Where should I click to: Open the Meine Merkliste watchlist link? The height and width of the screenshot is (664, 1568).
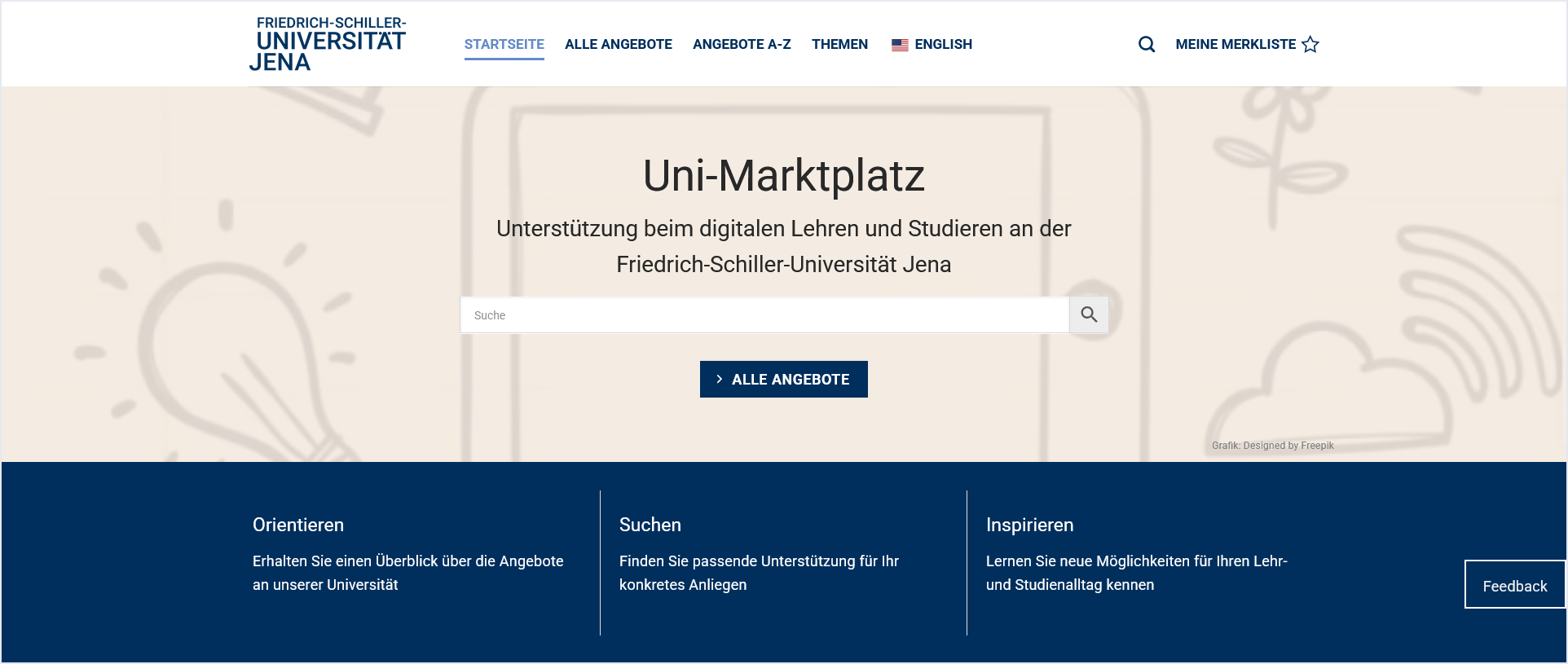[x=1235, y=44]
